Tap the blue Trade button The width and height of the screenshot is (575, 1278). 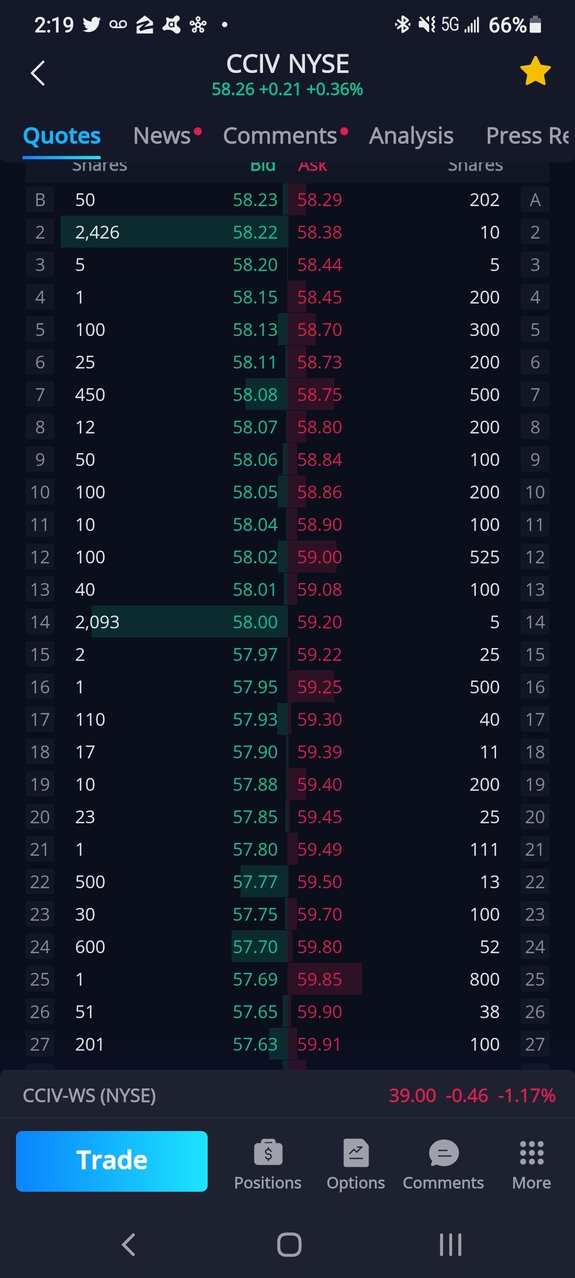112,1161
